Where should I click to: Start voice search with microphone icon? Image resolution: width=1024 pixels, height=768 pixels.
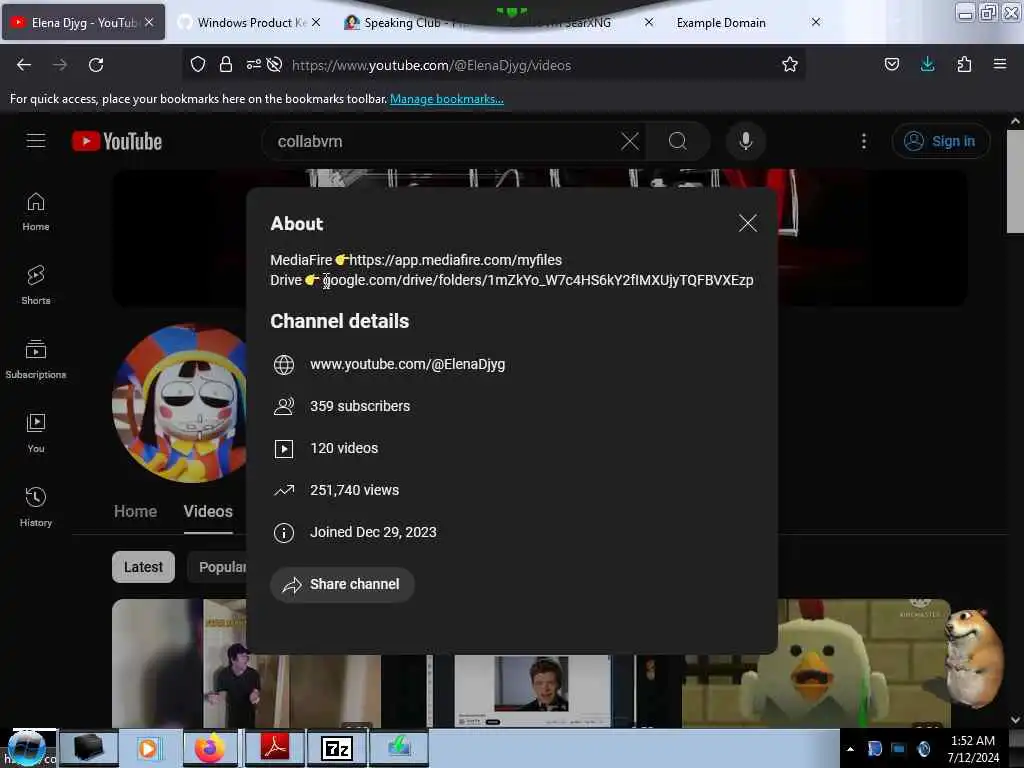point(746,141)
